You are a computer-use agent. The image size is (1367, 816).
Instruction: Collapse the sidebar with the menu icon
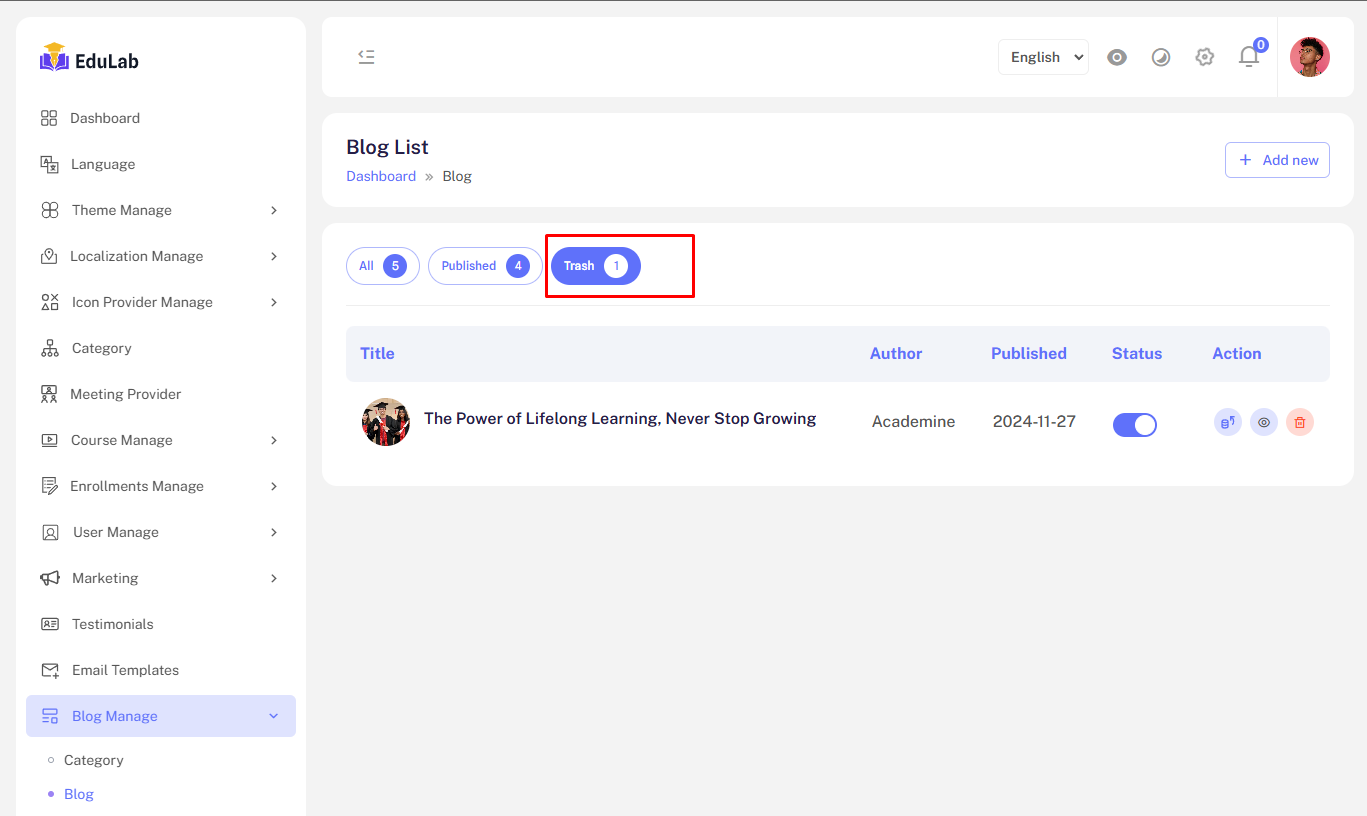(366, 57)
